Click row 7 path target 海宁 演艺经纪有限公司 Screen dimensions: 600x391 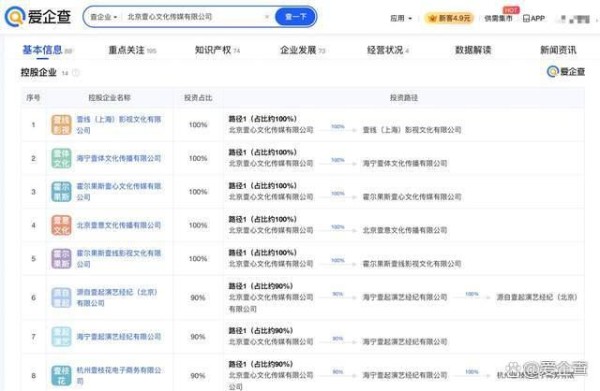[x=405, y=342]
